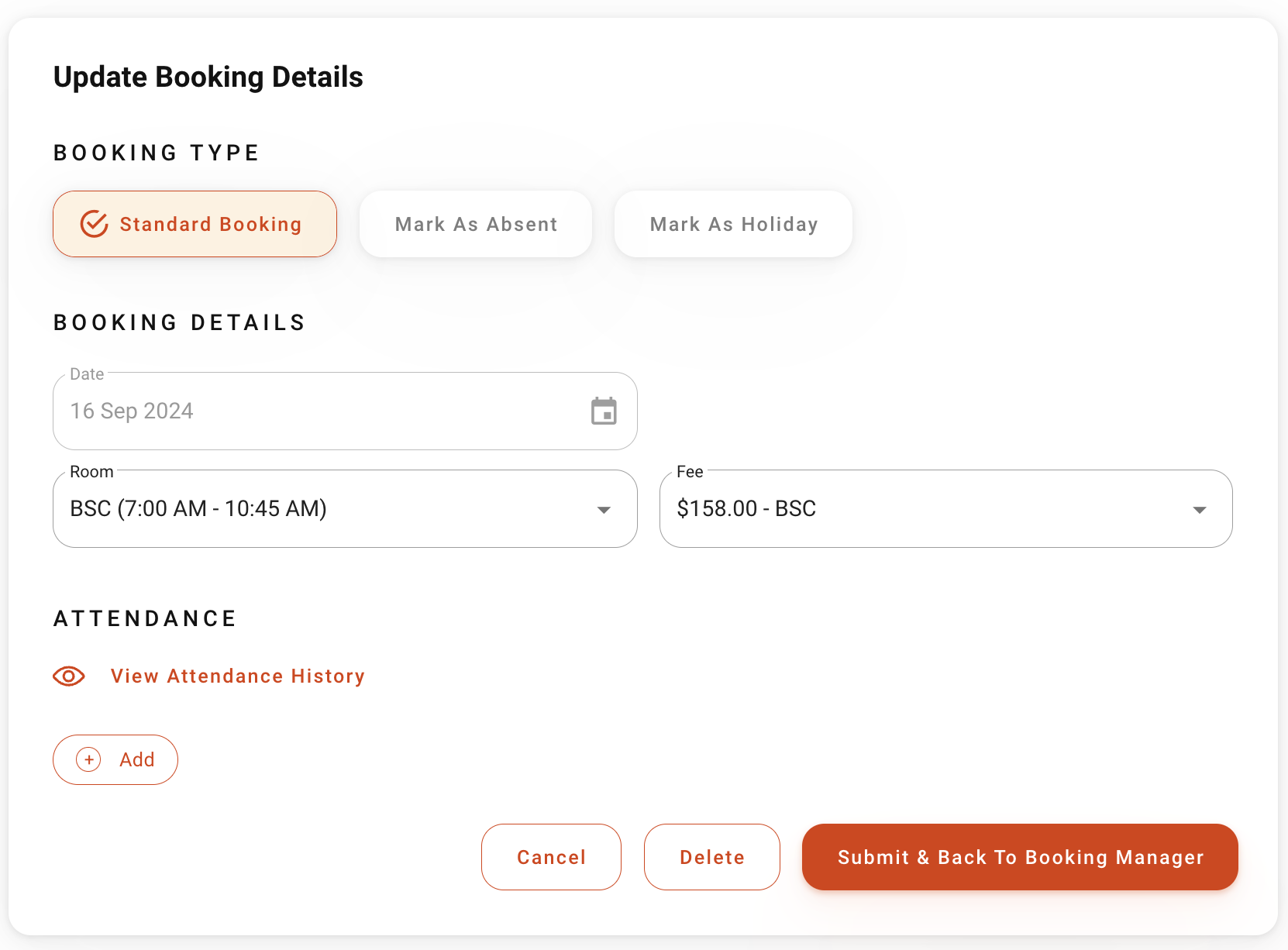Submit and return to Booking Manager
Screen dimensions: 1288x950
click(1020, 857)
